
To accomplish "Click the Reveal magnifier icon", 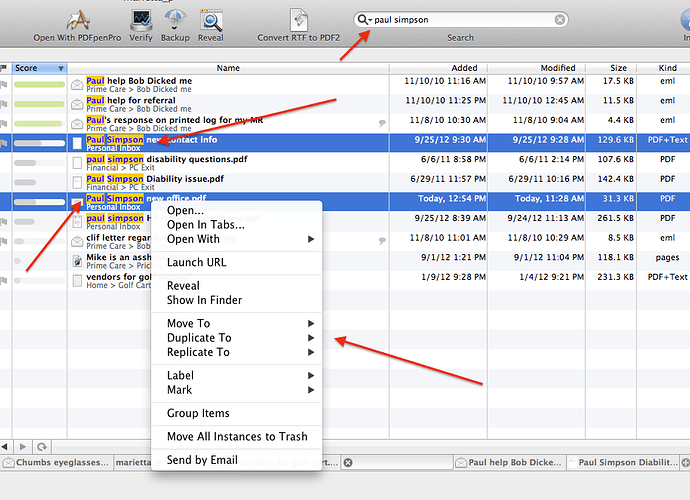I will pyautogui.click(x=211, y=21).
